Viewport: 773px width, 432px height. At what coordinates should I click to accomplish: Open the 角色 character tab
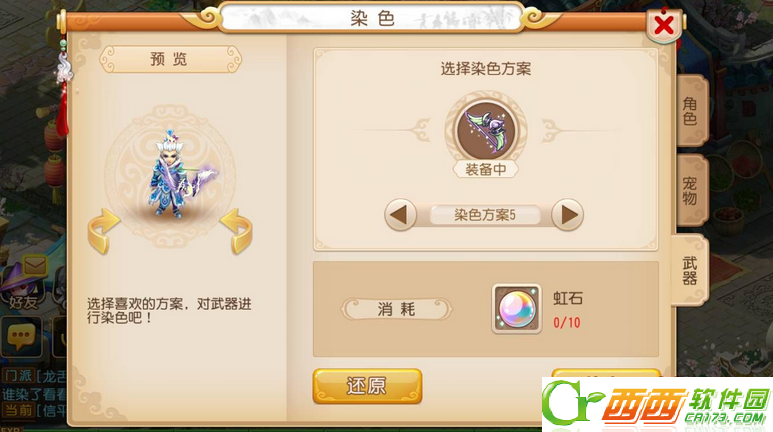[692, 111]
